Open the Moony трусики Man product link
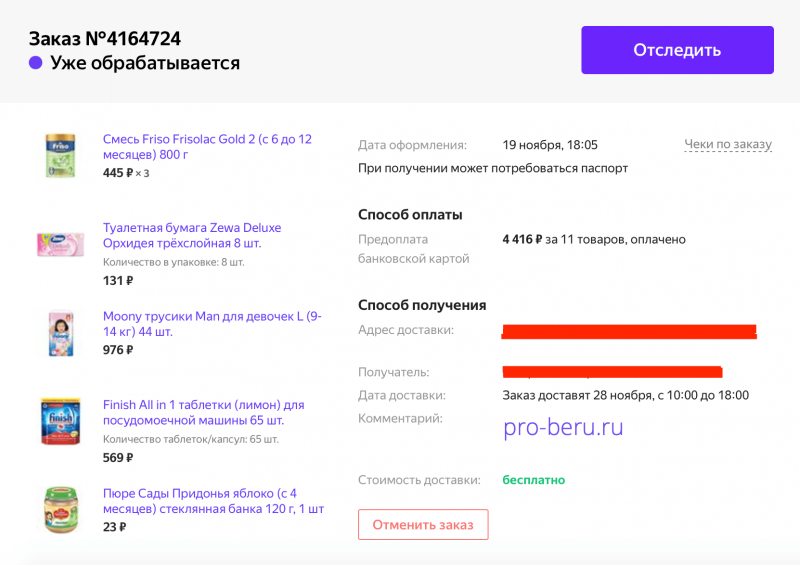The width and height of the screenshot is (800, 565). click(212, 324)
